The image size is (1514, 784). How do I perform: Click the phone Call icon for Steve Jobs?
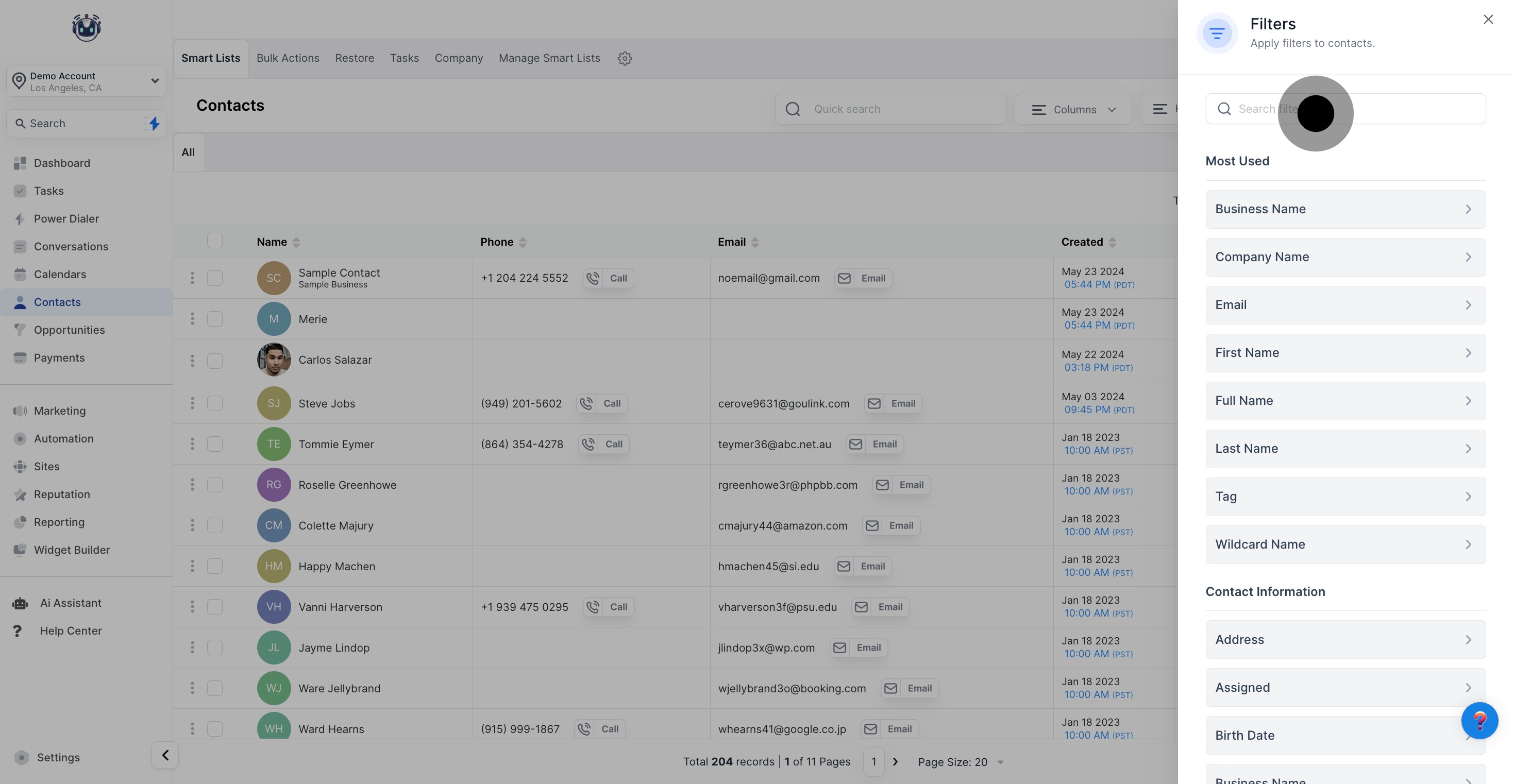tap(586, 403)
